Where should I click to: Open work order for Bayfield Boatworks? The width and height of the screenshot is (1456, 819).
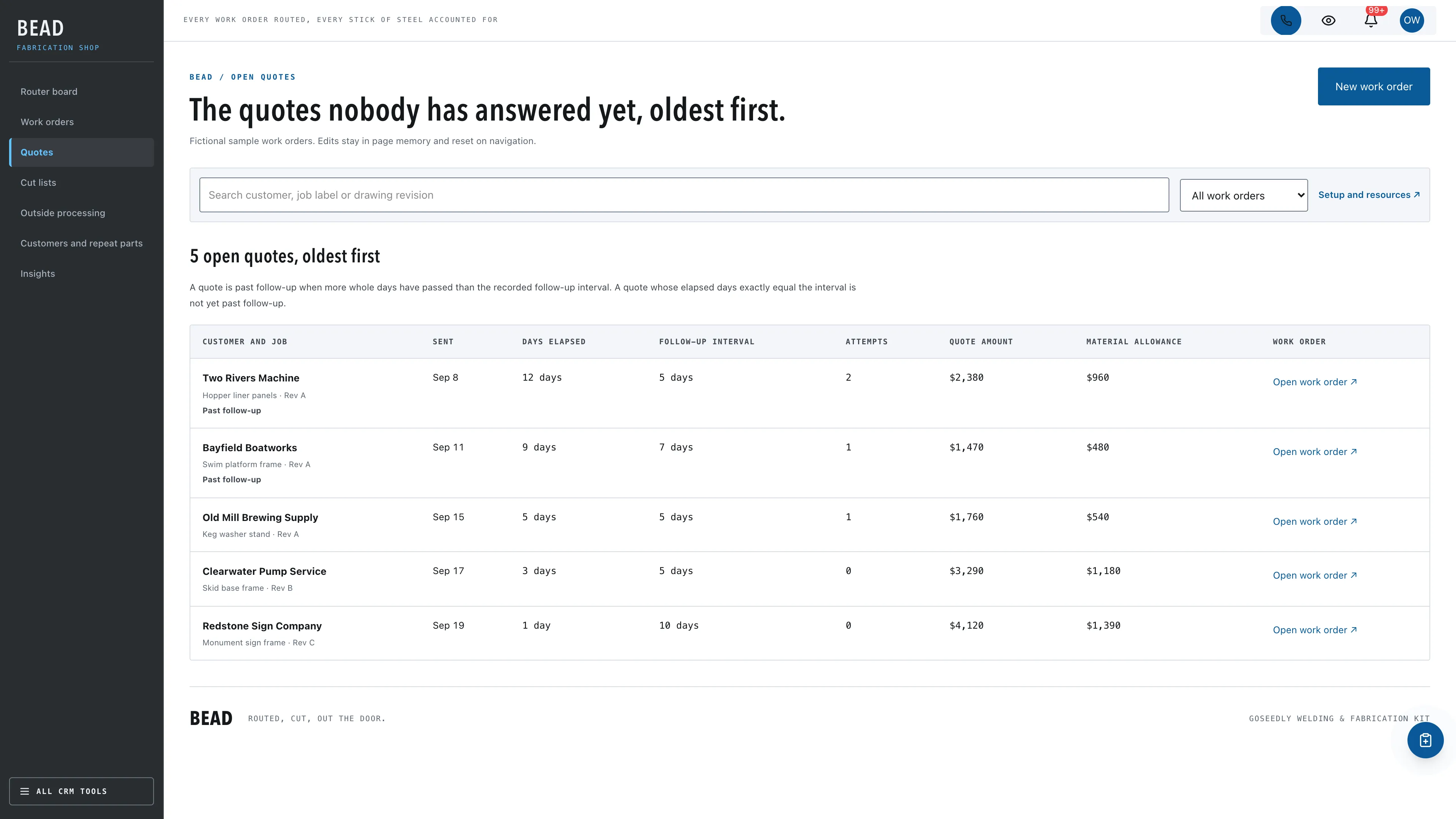1314,452
